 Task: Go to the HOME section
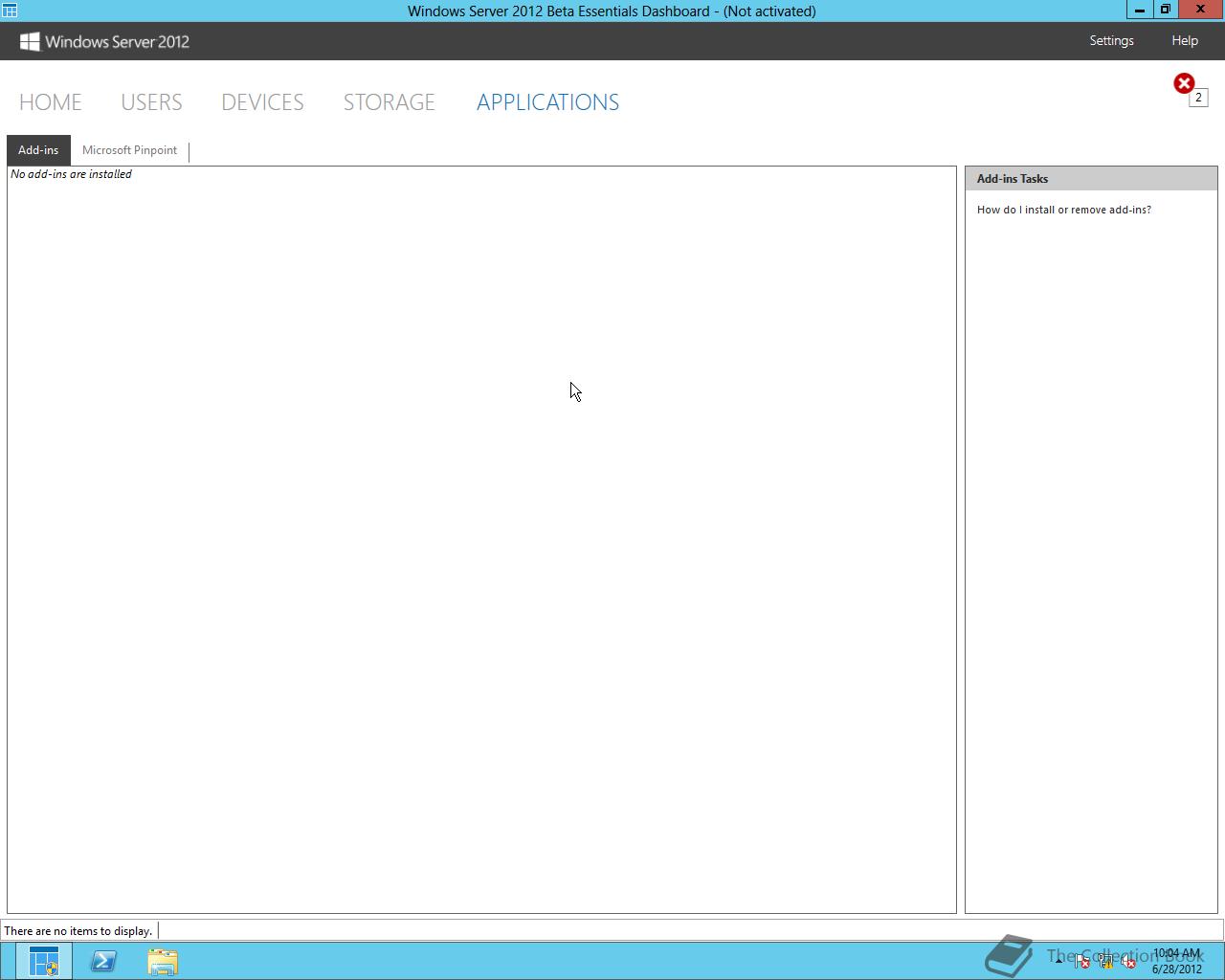coord(51,102)
